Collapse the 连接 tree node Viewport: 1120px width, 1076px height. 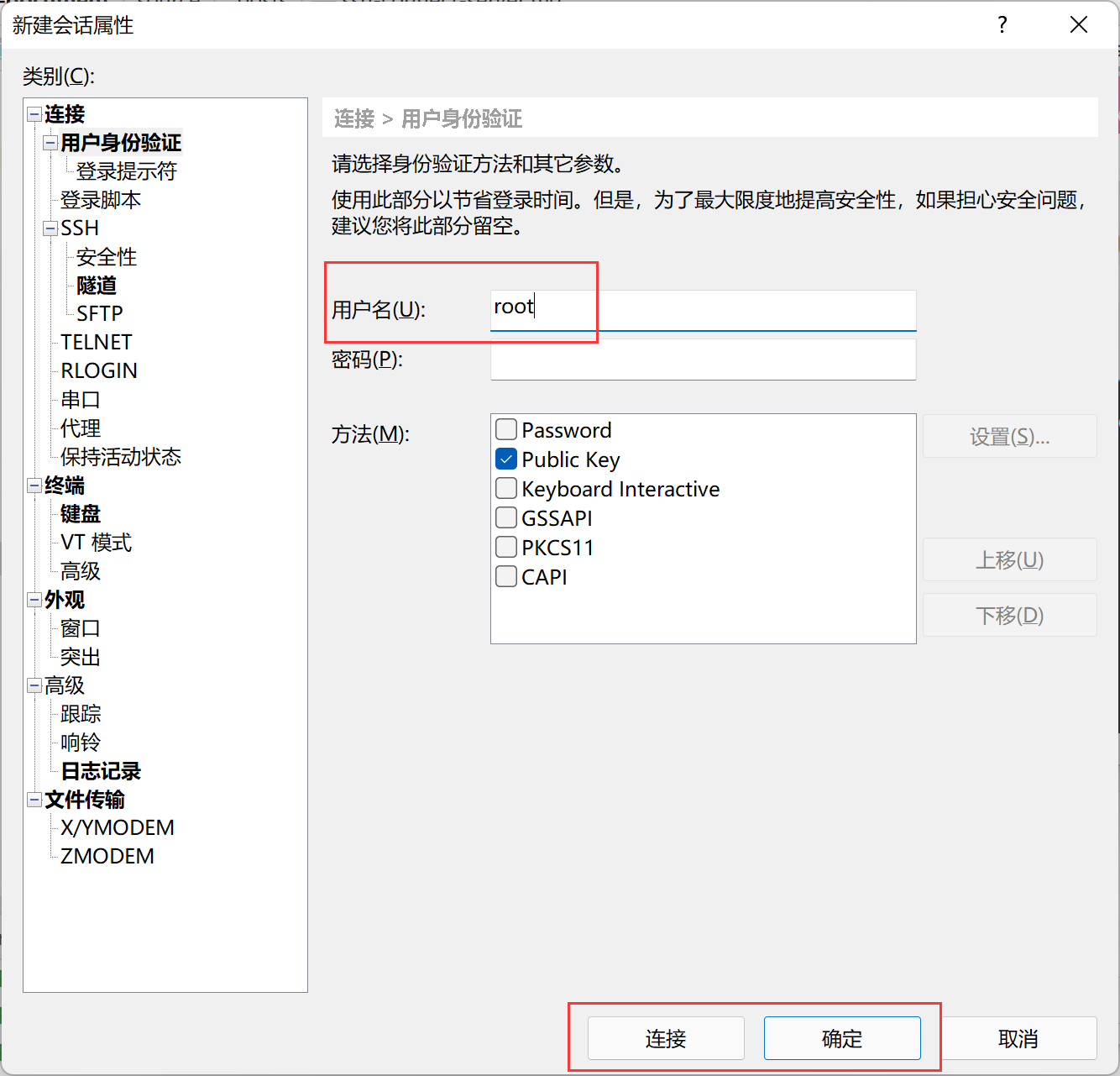[34, 114]
